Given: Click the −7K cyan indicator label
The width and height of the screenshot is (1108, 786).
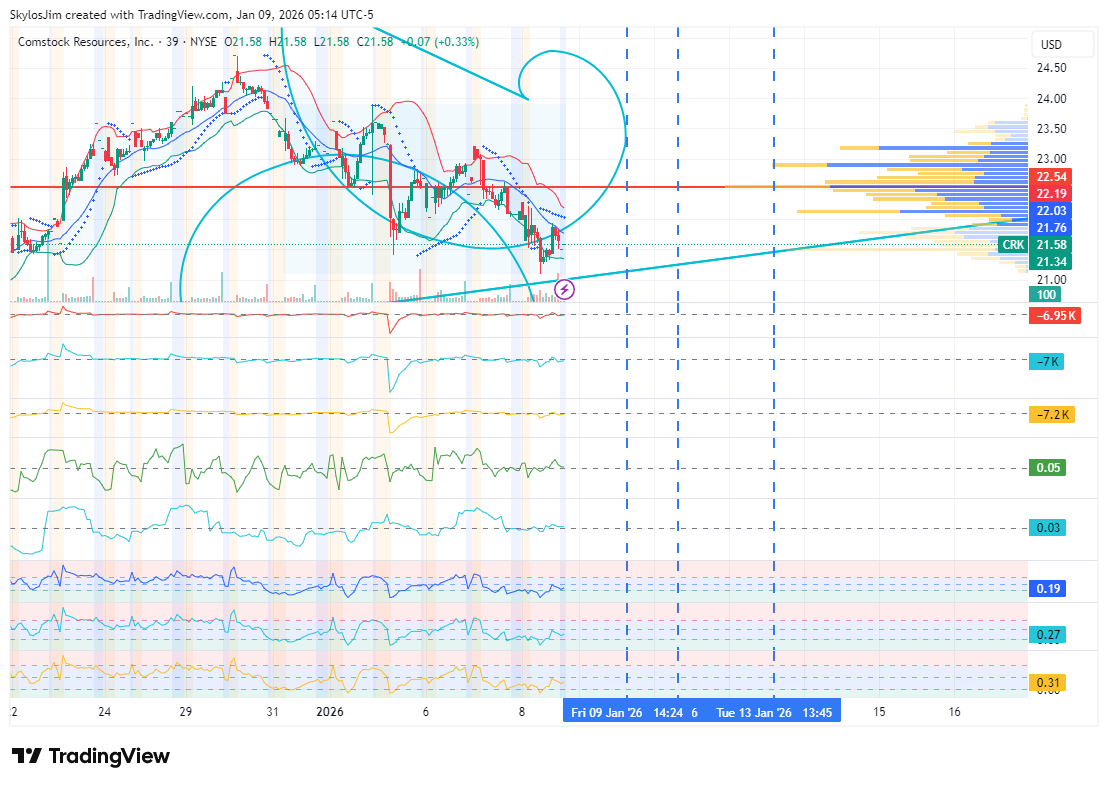Looking at the screenshot, I should pos(1047,362).
